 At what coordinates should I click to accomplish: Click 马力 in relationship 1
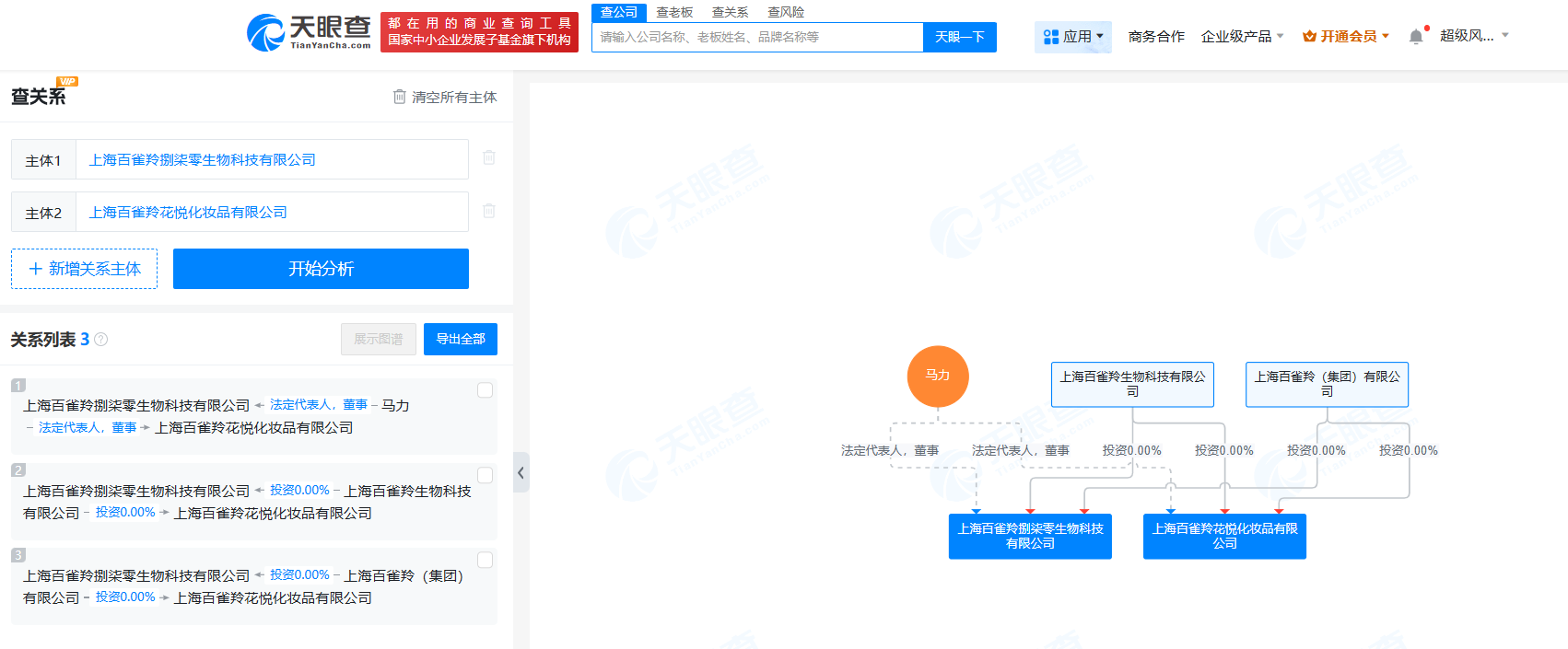tap(395, 405)
